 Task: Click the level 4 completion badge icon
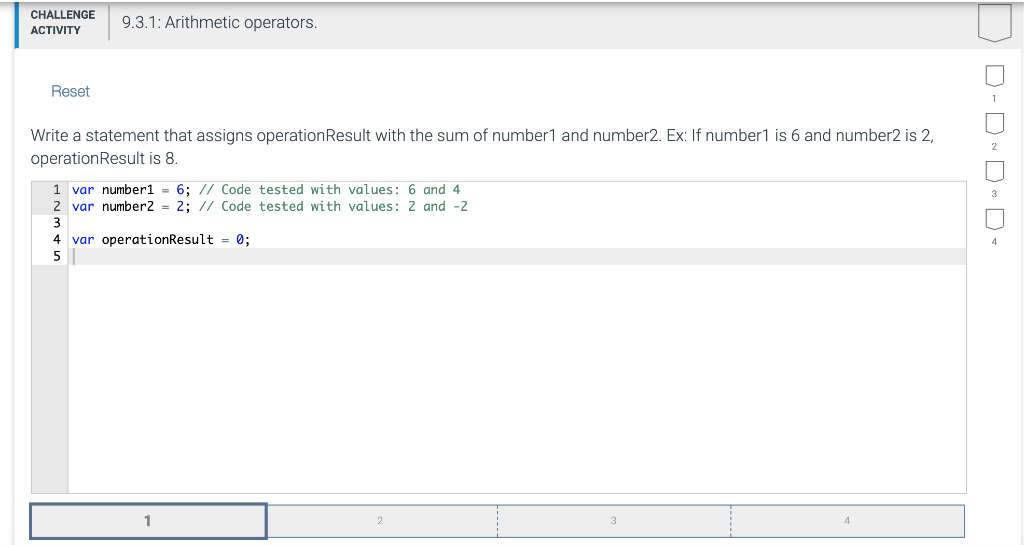pos(995,219)
